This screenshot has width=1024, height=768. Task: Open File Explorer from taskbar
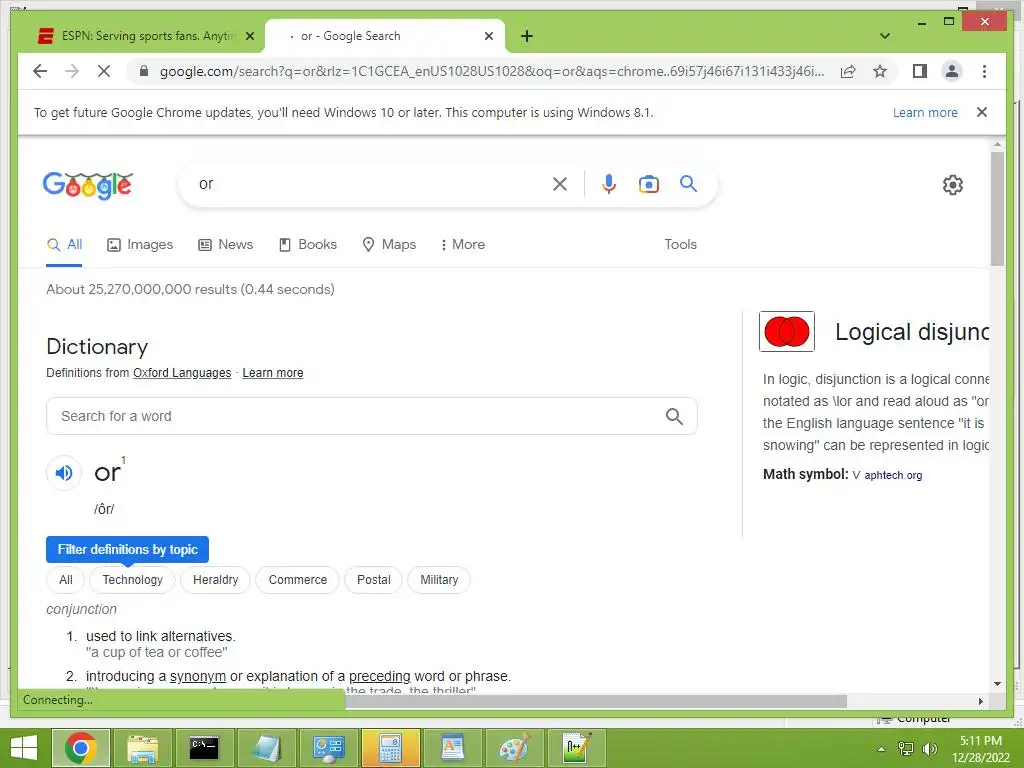point(142,748)
